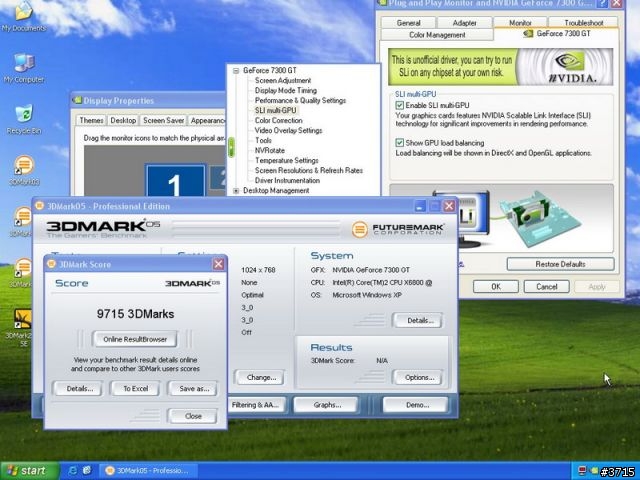Switch to the GeForce 7300 GT tab
640x480 pixels.
[x=557, y=33]
